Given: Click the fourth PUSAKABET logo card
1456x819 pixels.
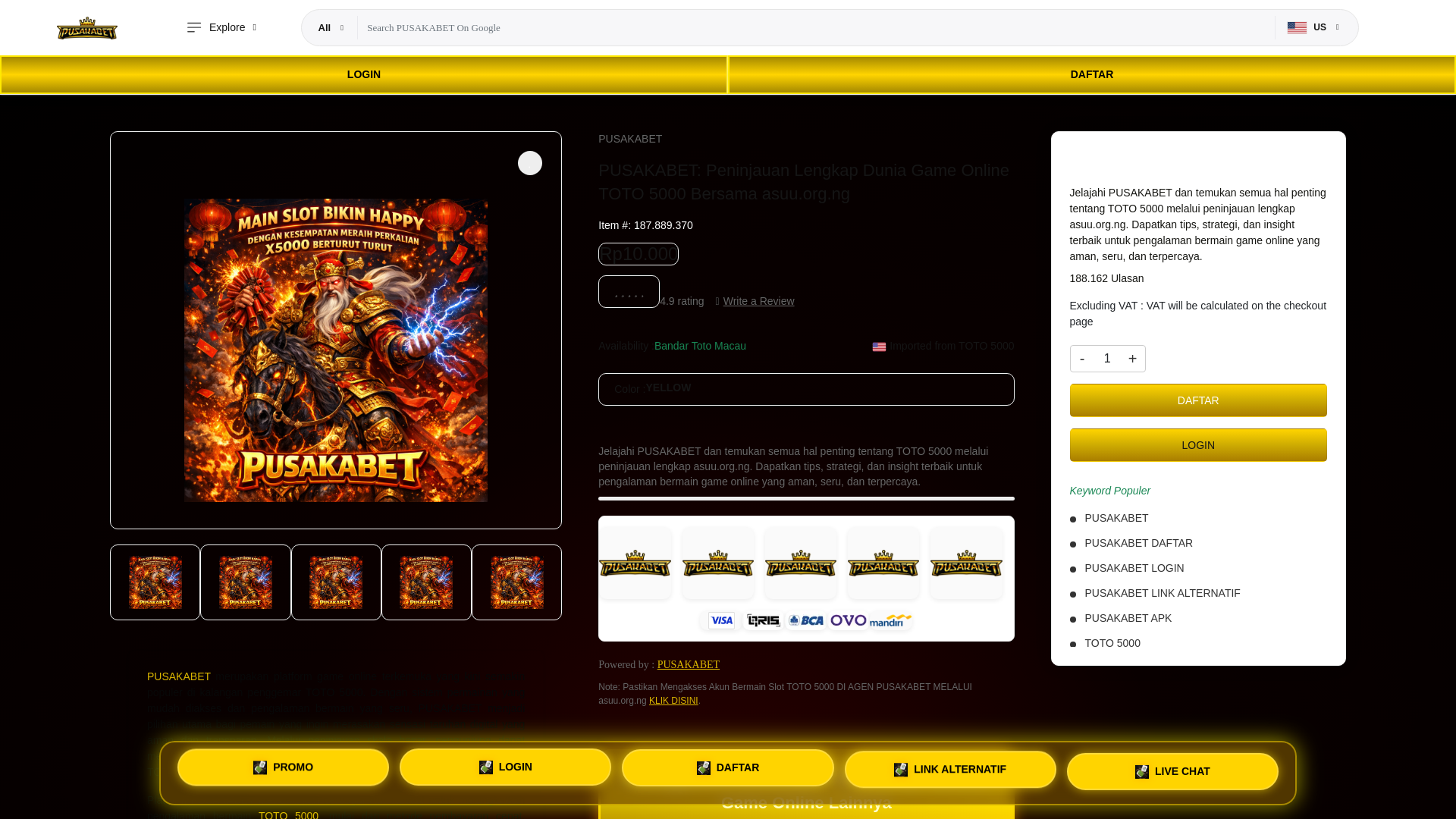Looking at the screenshot, I should [x=883, y=563].
